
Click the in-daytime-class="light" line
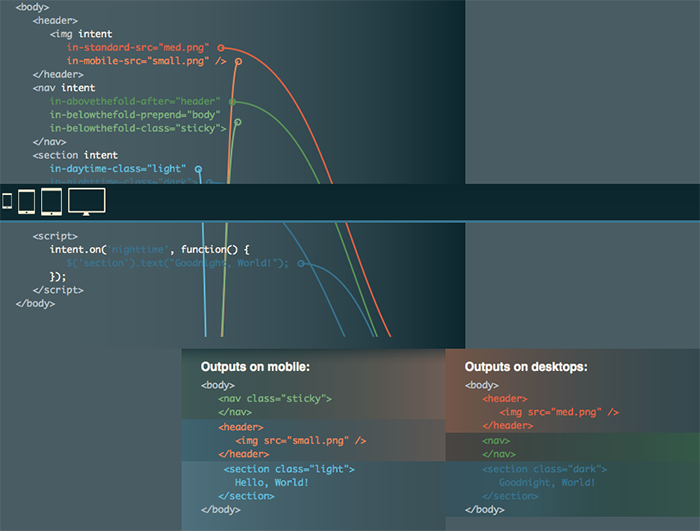click(x=118, y=169)
